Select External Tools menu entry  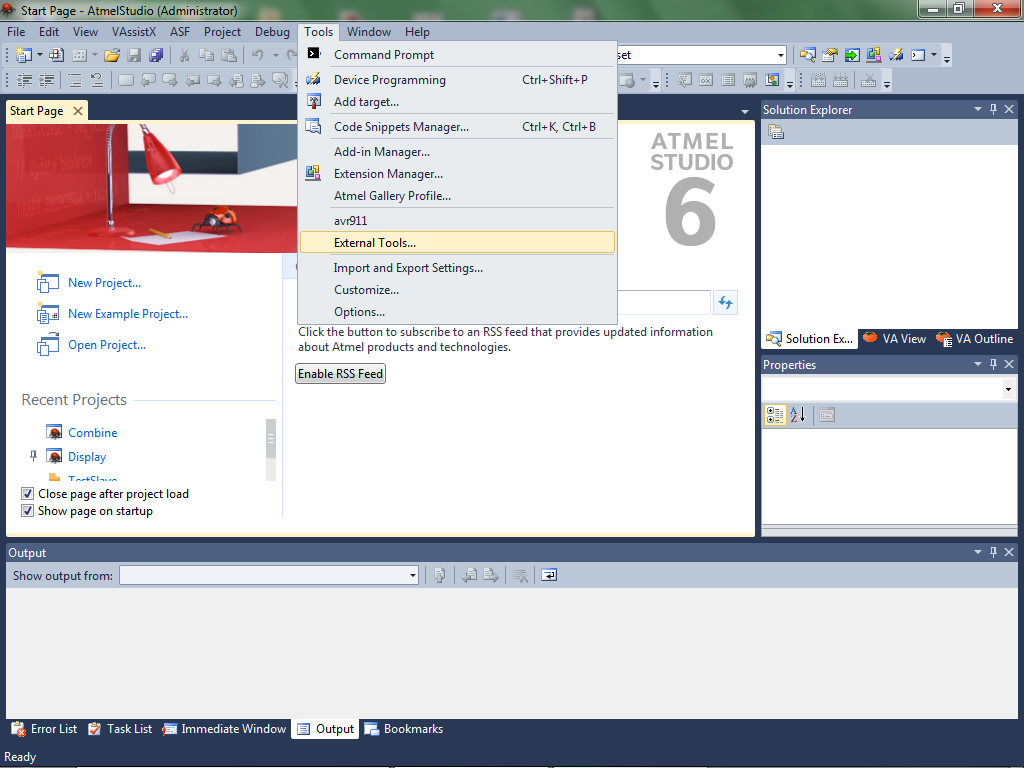457,242
